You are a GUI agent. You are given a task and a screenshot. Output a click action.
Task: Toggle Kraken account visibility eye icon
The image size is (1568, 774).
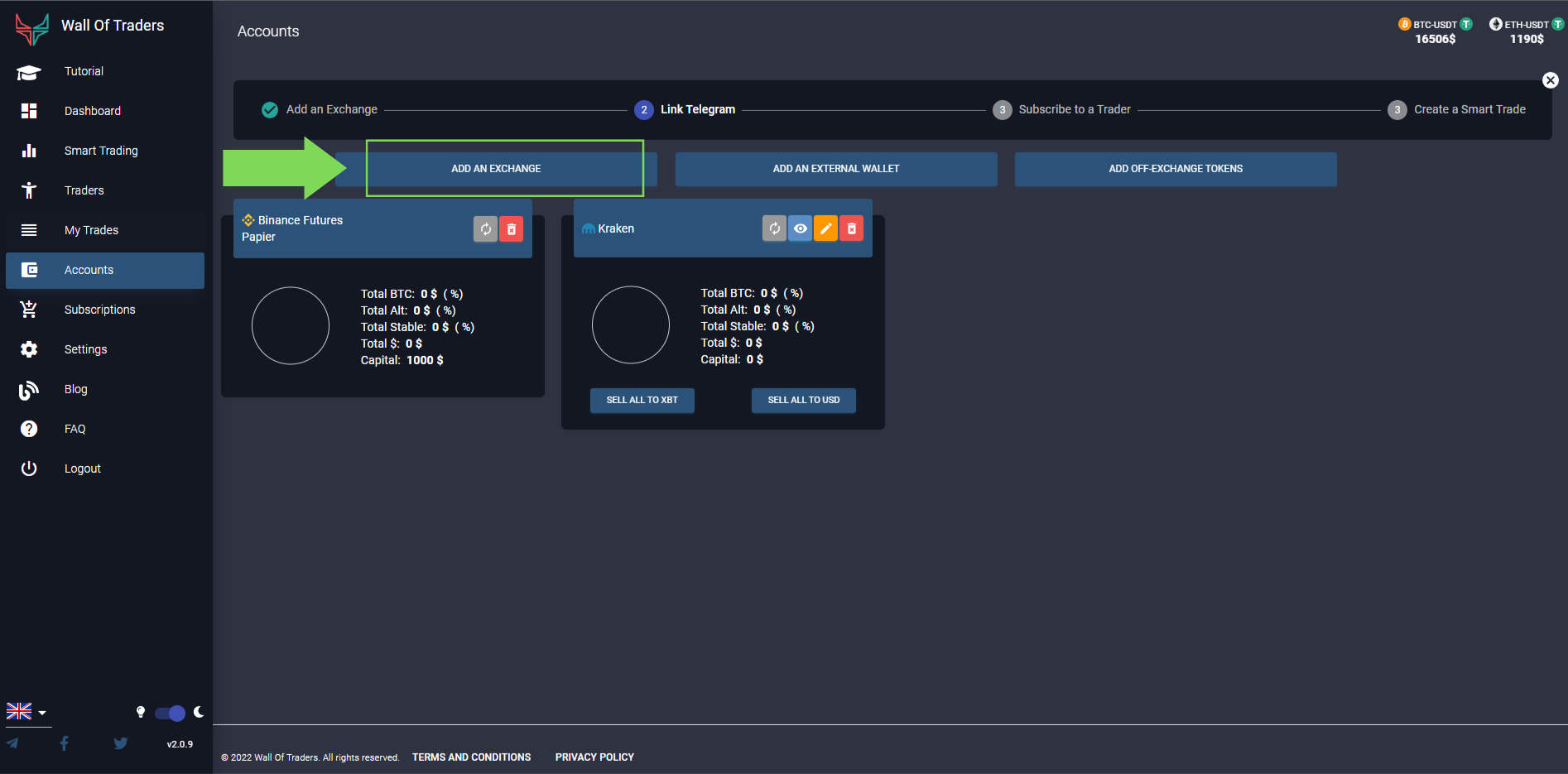point(801,228)
